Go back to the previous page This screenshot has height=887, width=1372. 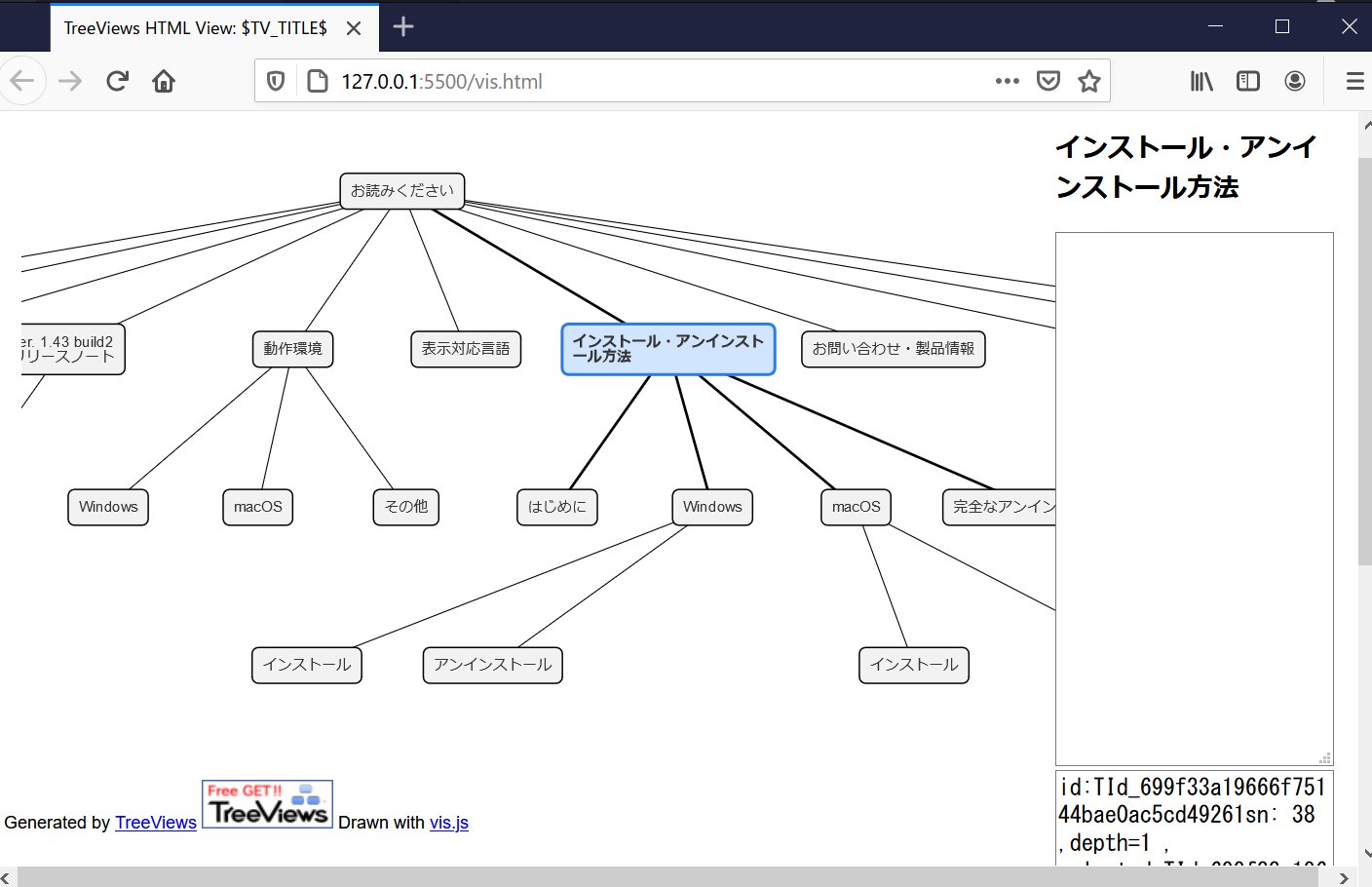22,81
